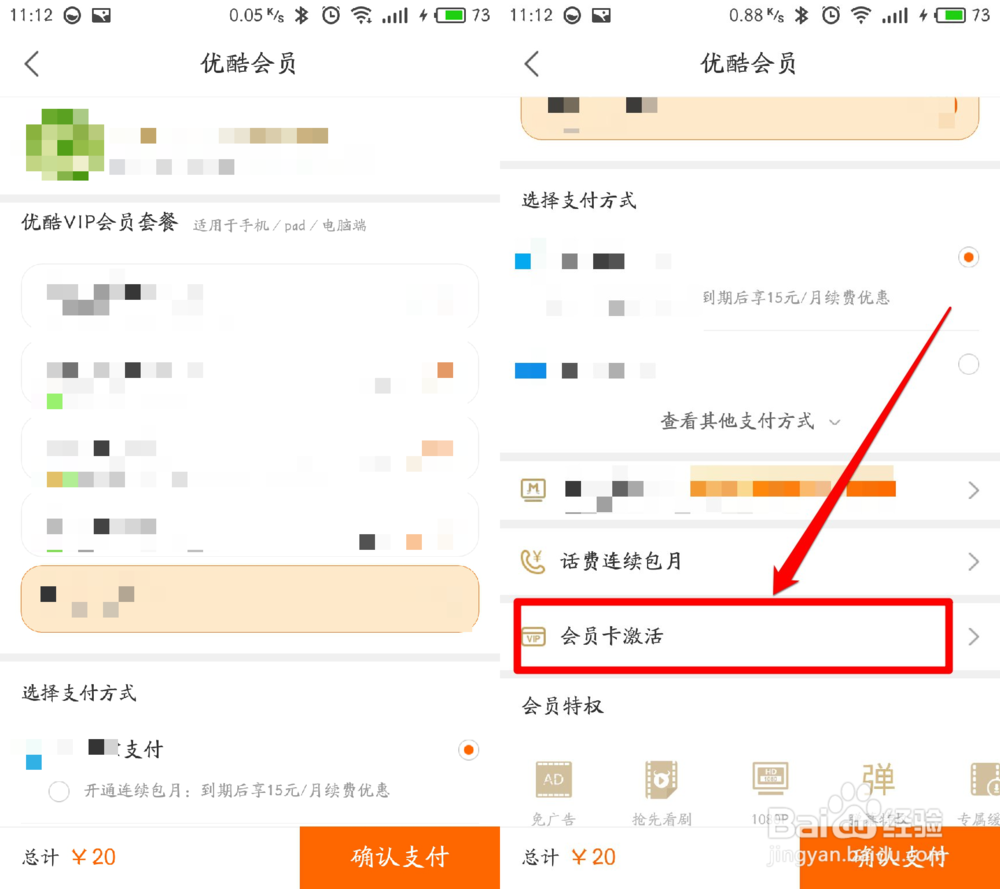The height and width of the screenshot is (889, 1000).
Task: Expand 查看其他支付方式 options
Action: pos(750,421)
